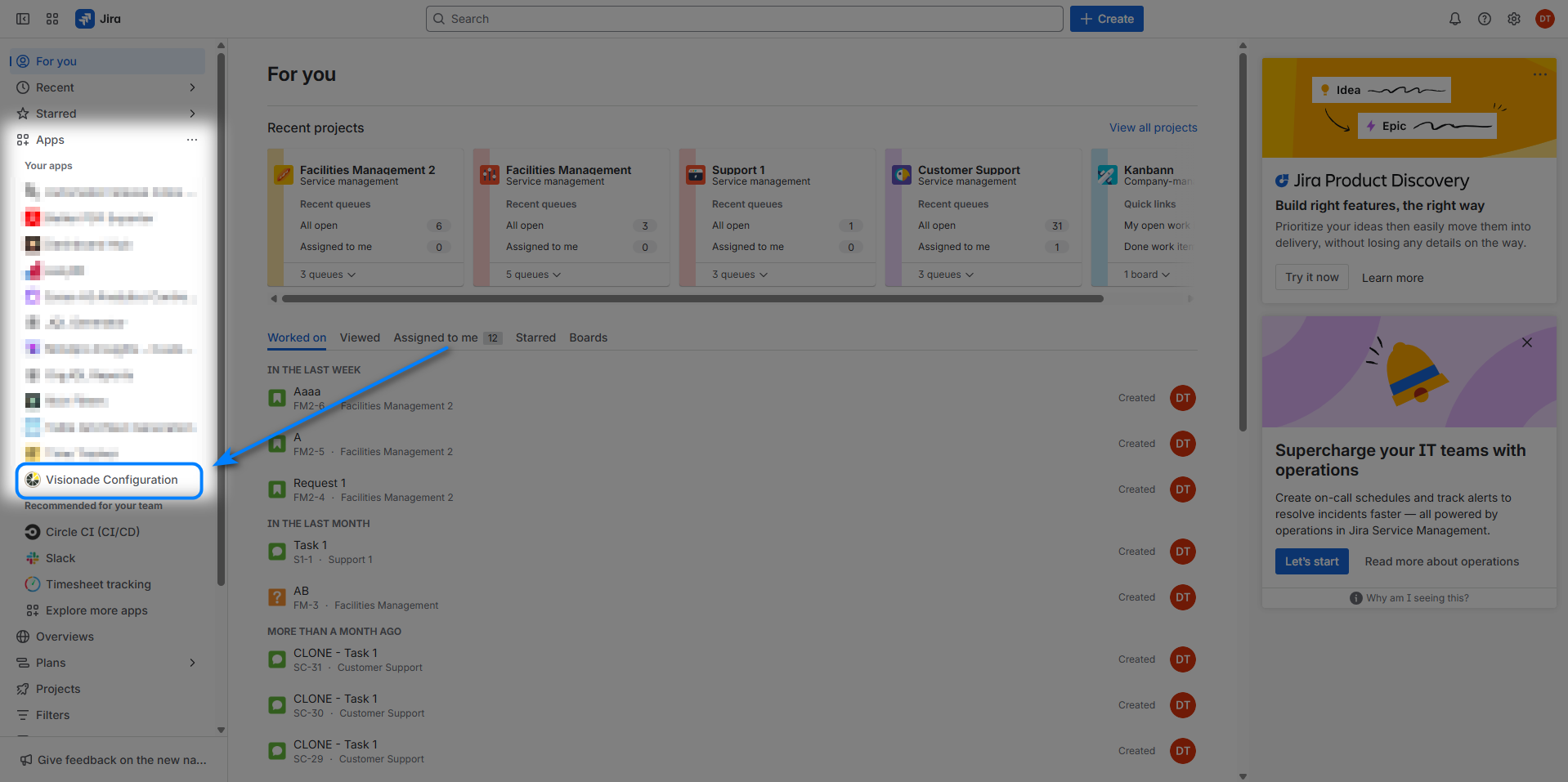Click the Give feedback megaphone icon

[26, 760]
